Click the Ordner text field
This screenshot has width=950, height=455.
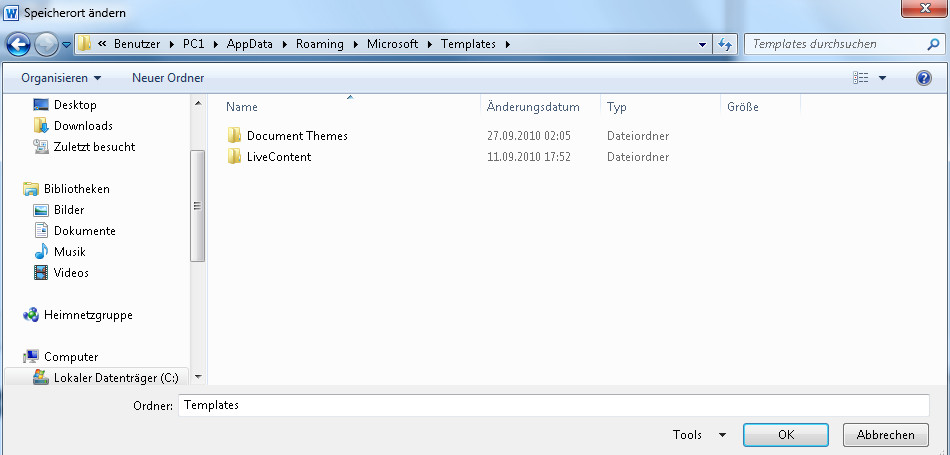(554, 405)
